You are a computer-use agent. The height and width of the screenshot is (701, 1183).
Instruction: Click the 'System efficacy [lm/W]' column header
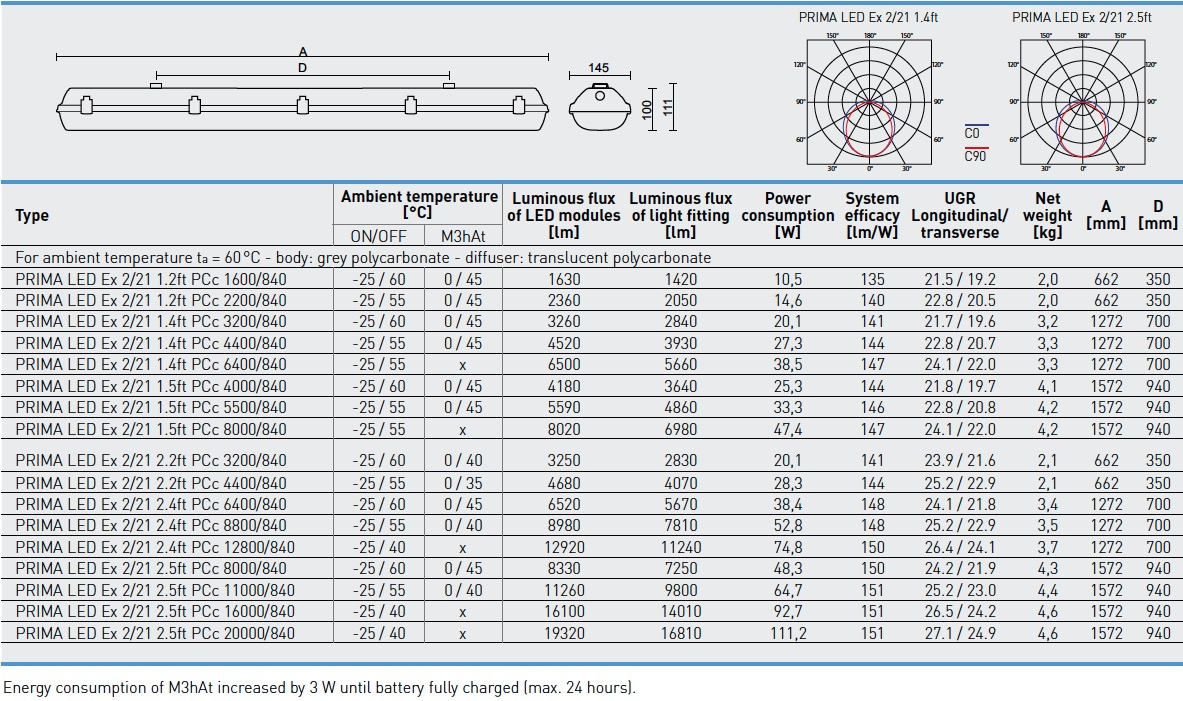coord(871,215)
